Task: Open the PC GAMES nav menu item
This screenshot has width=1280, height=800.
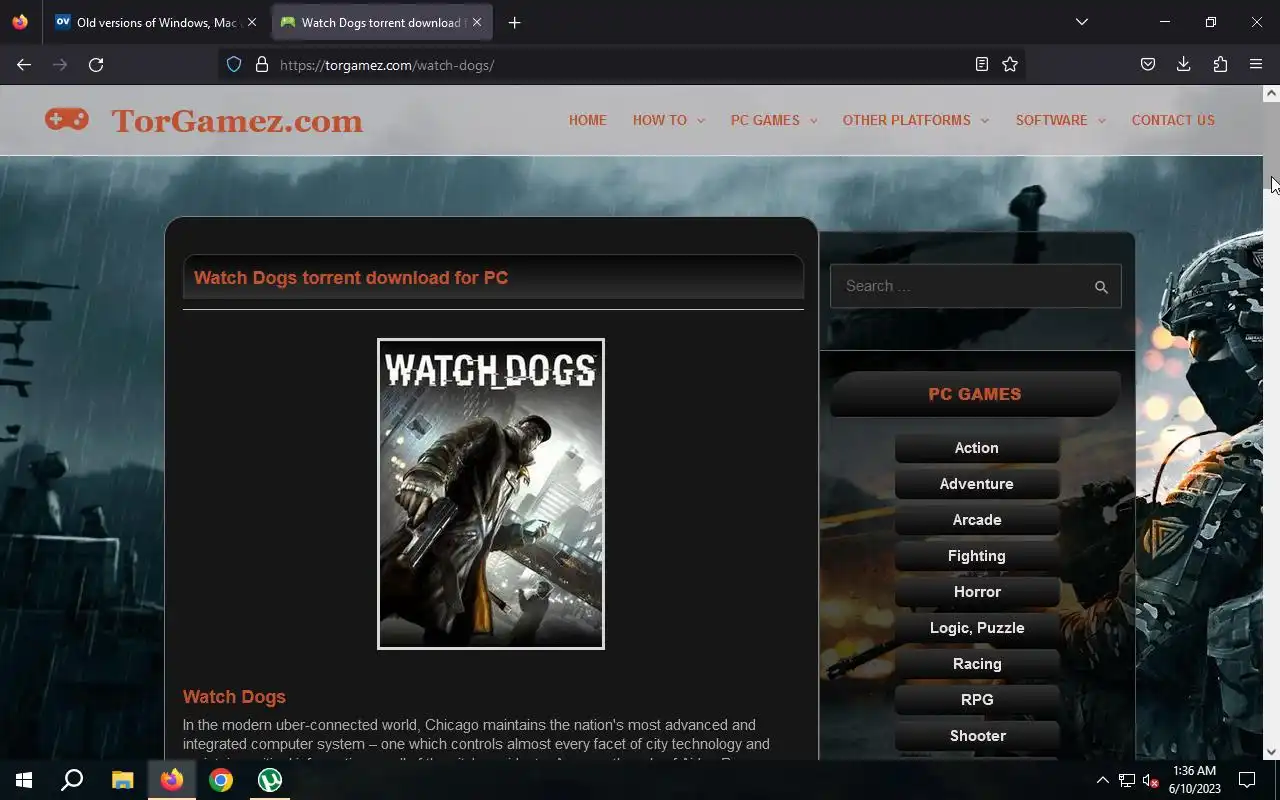Action: (x=765, y=120)
